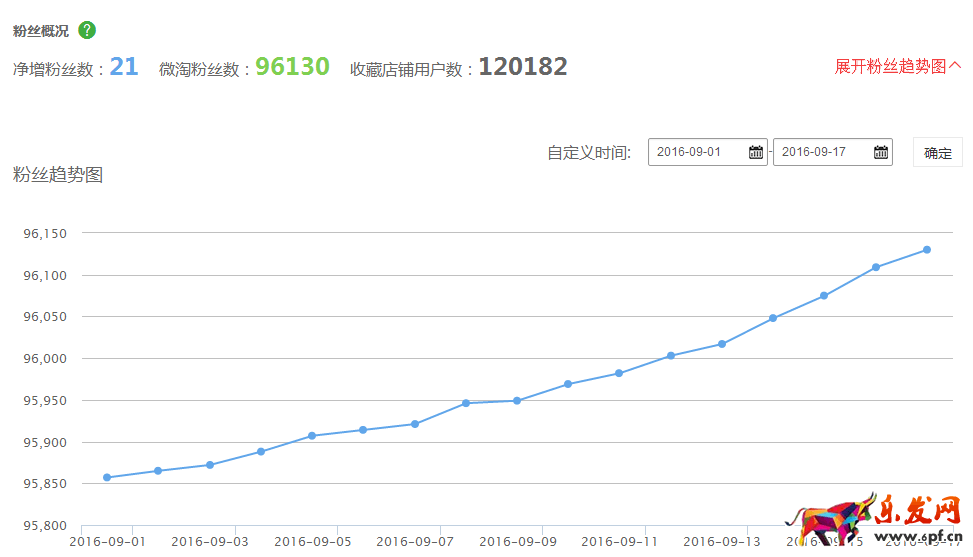Click the green help question mark icon

coord(87,30)
